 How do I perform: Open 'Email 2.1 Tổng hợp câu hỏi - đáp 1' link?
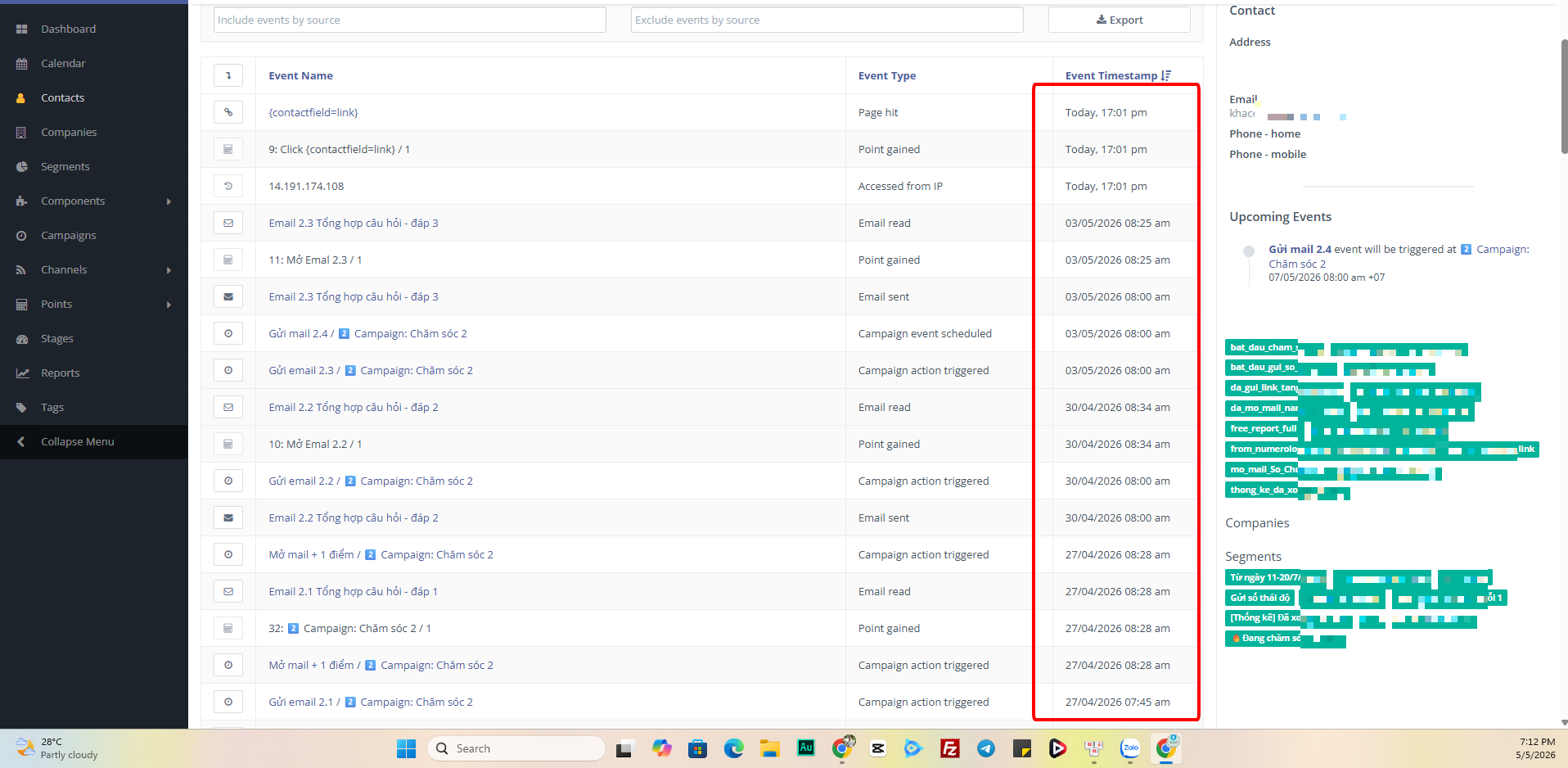coord(353,591)
